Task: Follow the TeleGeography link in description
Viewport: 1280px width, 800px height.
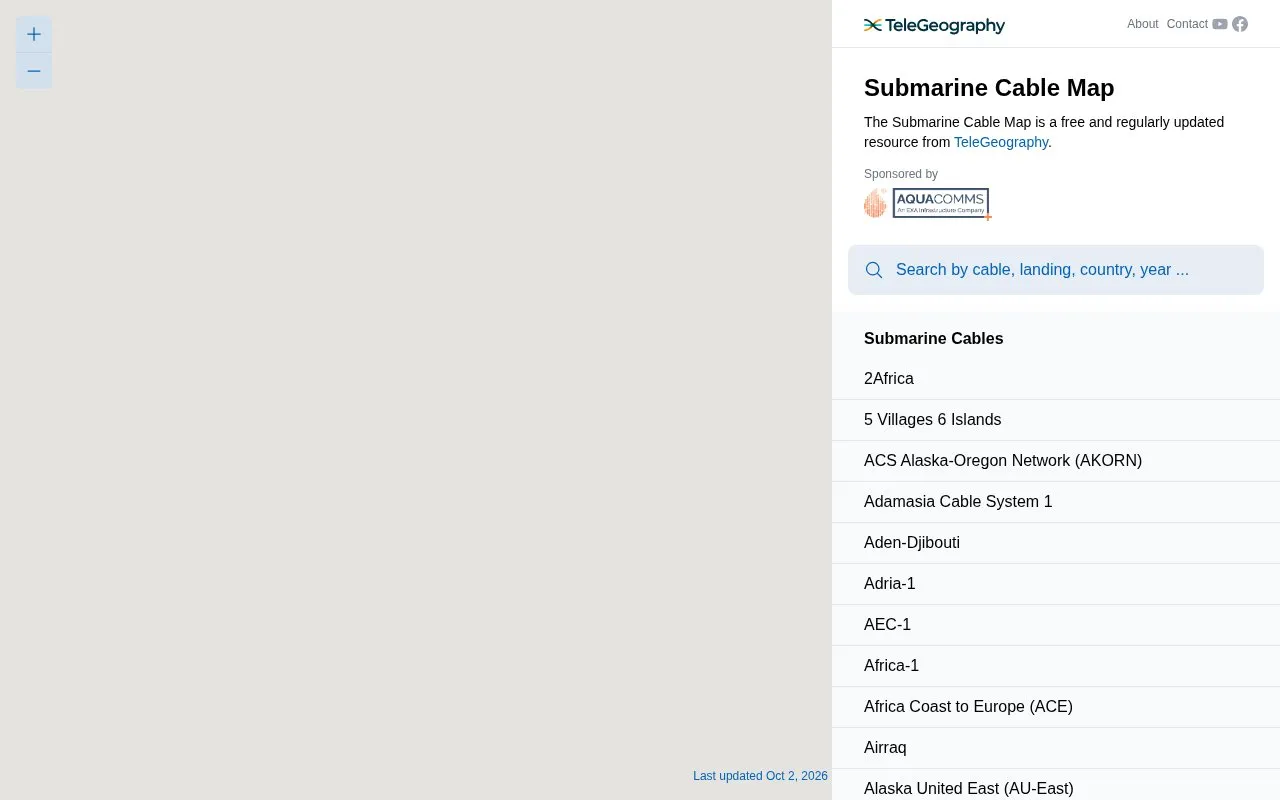Action: click(1000, 142)
